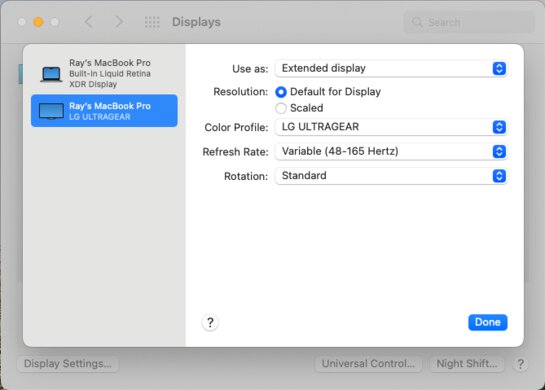Open the Refresh Rate dropdown
This screenshot has width=545, height=390.
click(391, 151)
